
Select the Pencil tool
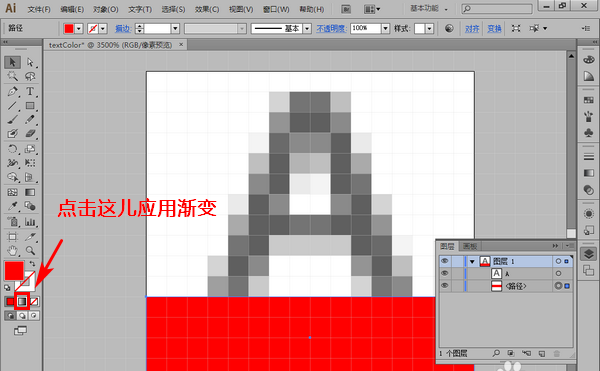click(x=30, y=119)
